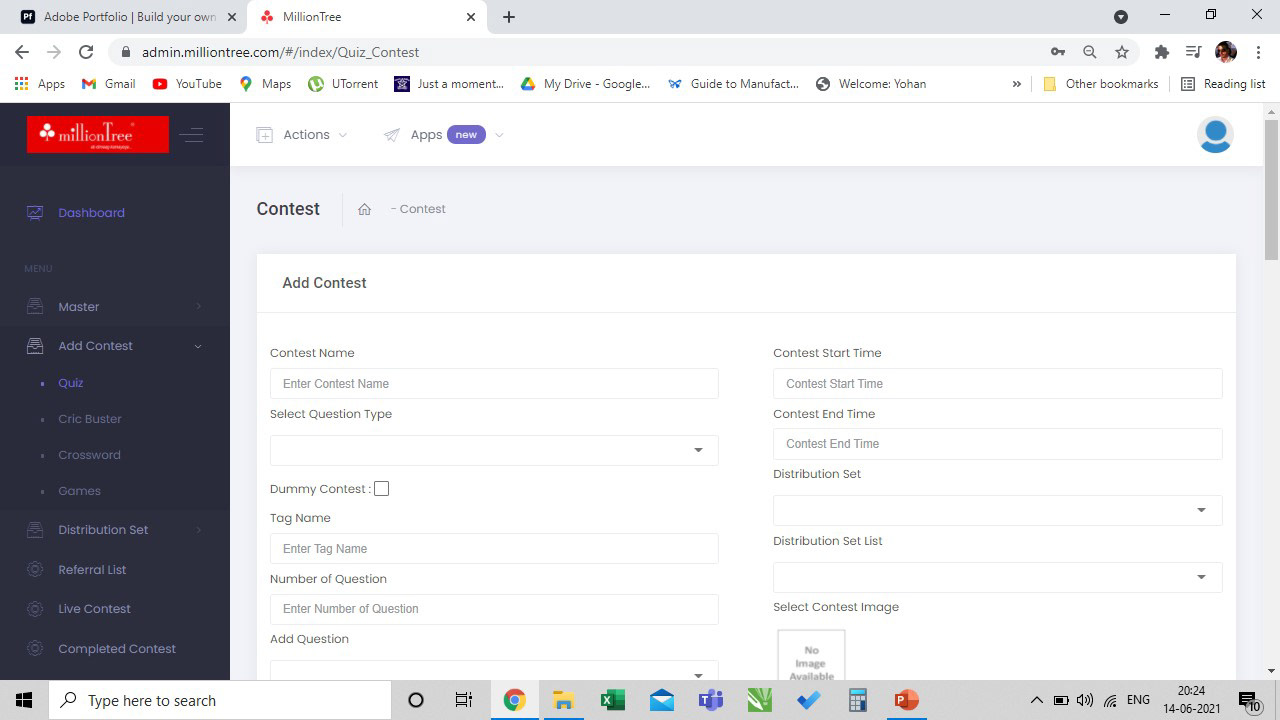Select Games in the sidebar
The height and width of the screenshot is (720, 1280).
[x=79, y=491]
